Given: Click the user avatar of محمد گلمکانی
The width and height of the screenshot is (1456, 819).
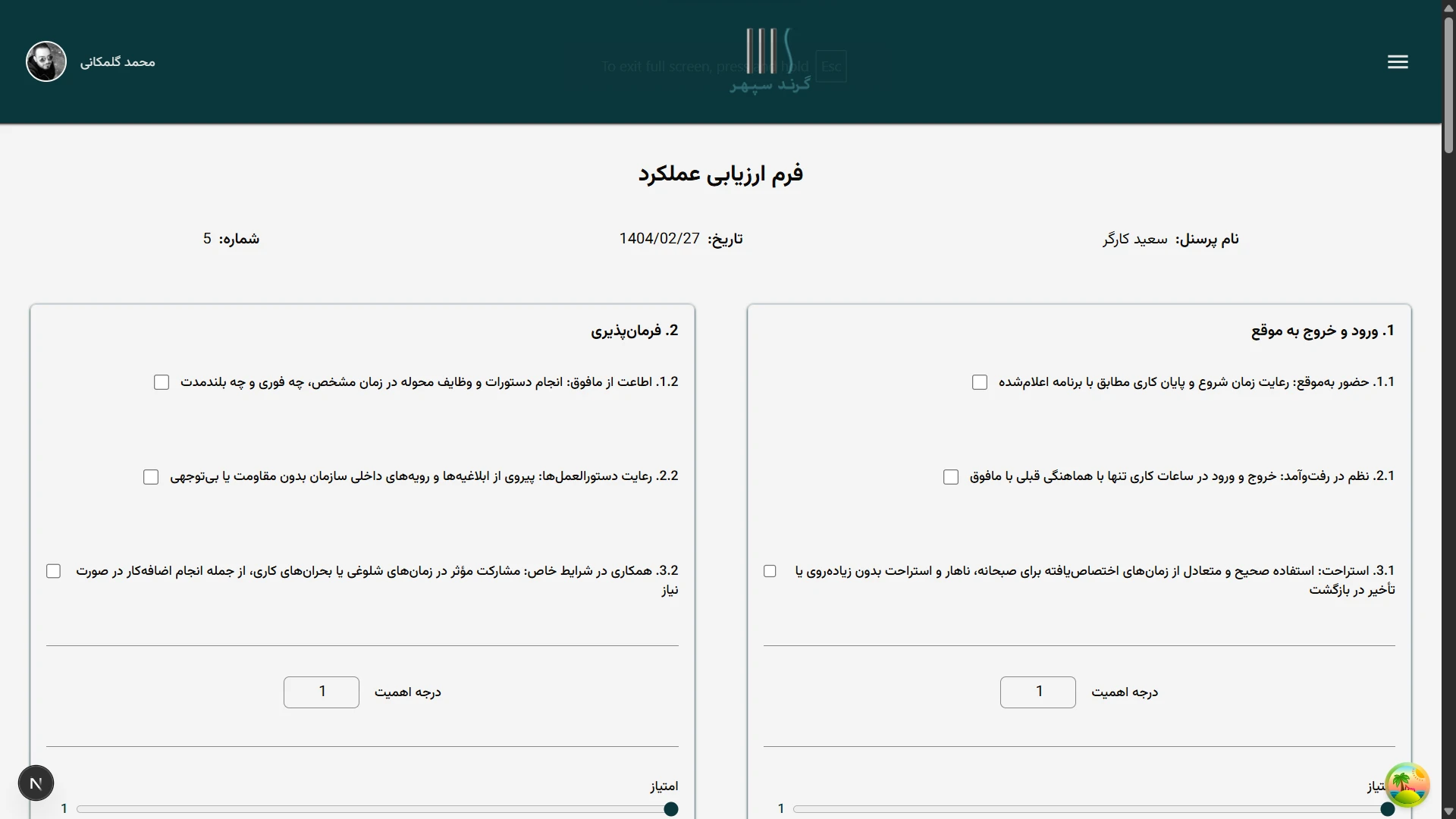Looking at the screenshot, I should (46, 61).
